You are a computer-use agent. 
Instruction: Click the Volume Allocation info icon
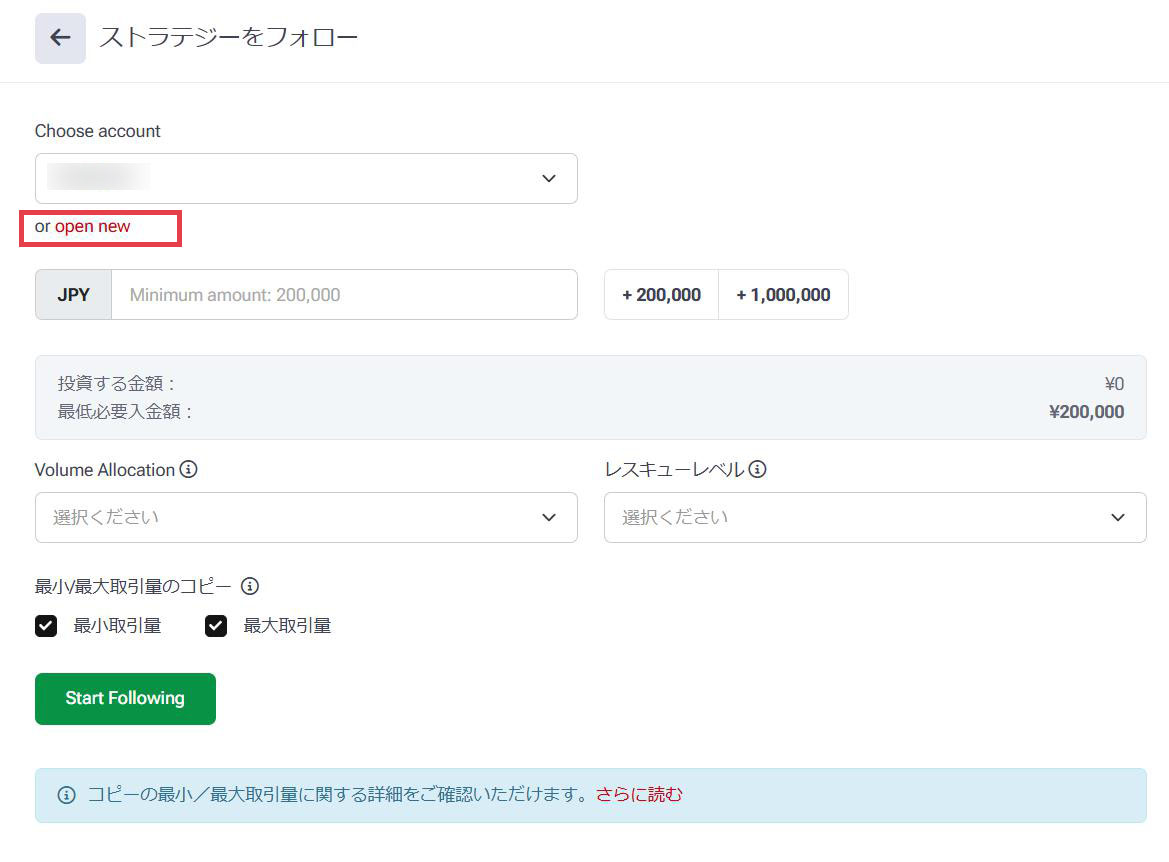(188, 469)
